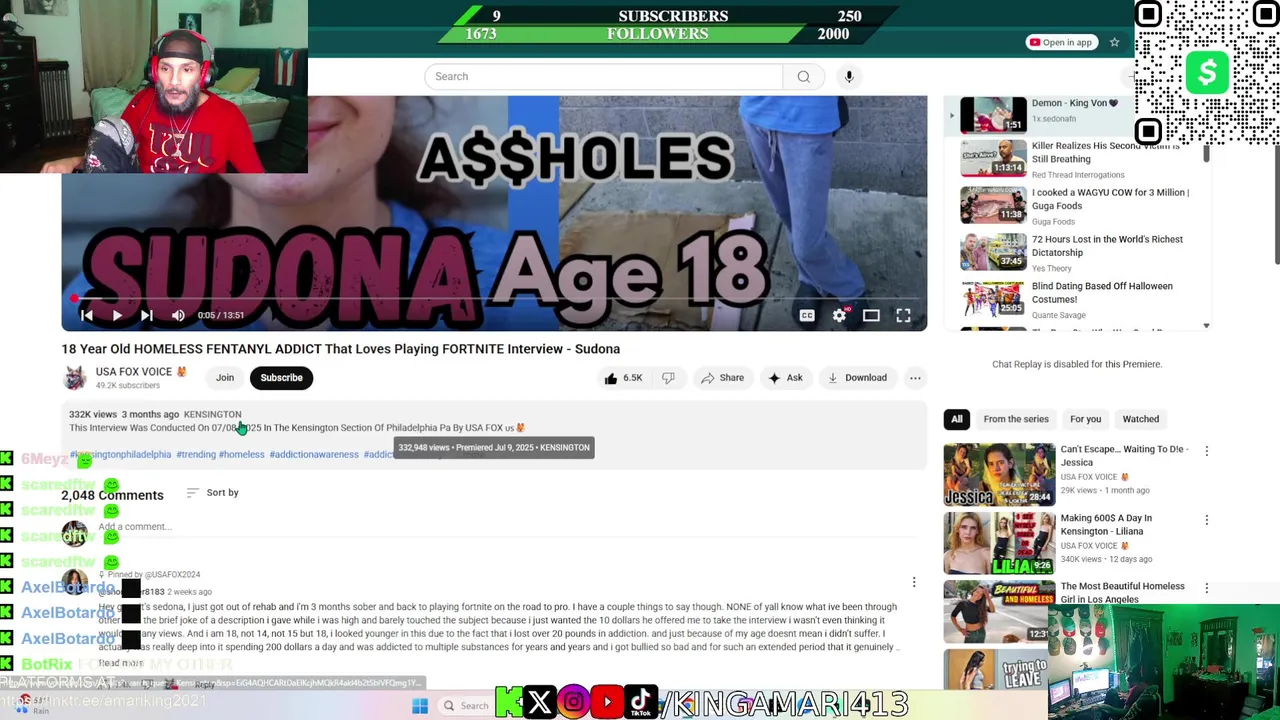The width and height of the screenshot is (1280, 720).
Task: Open the pinned comment's options menu
Action: coord(913,582)
